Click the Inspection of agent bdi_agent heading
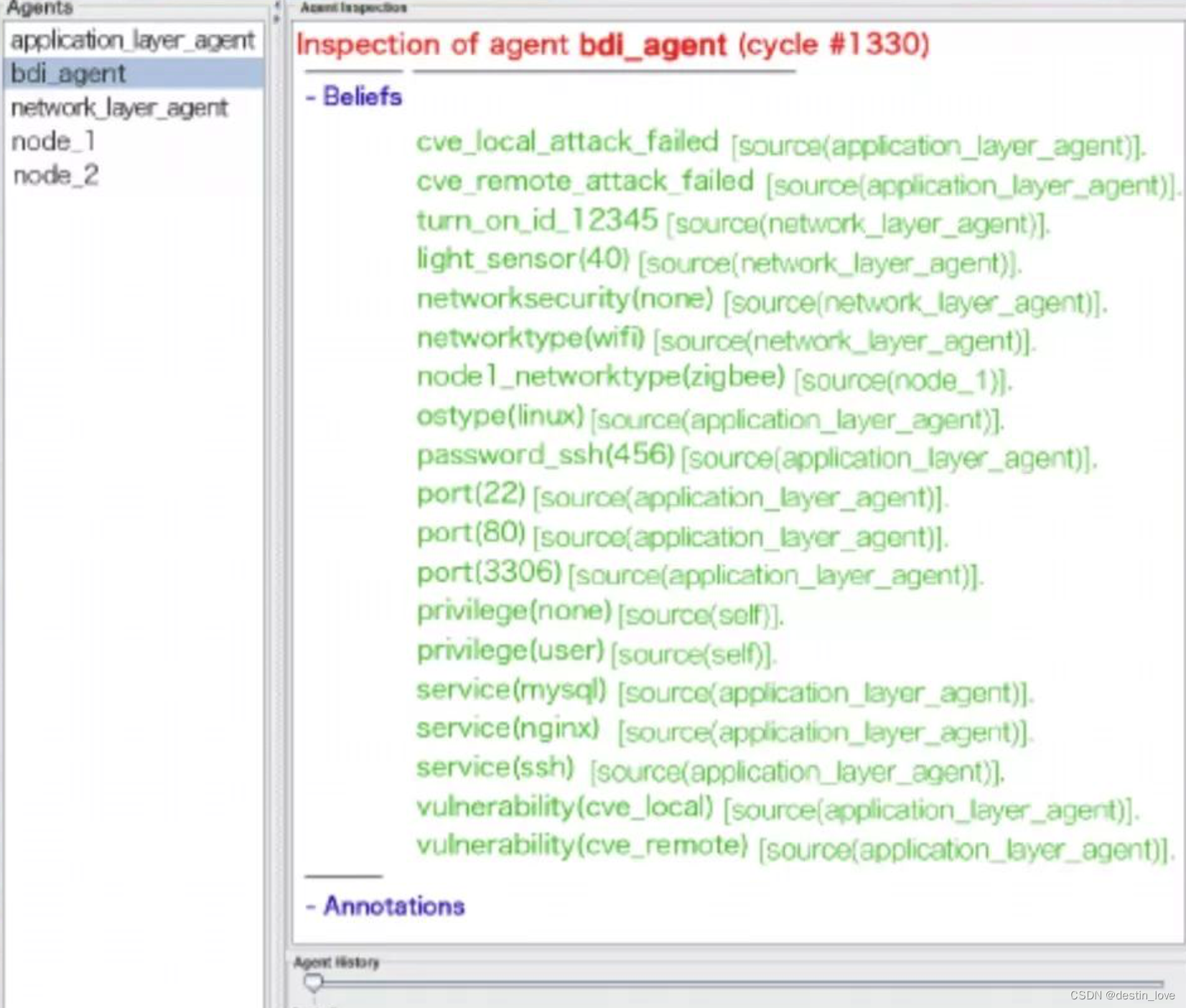 point(612,45)
